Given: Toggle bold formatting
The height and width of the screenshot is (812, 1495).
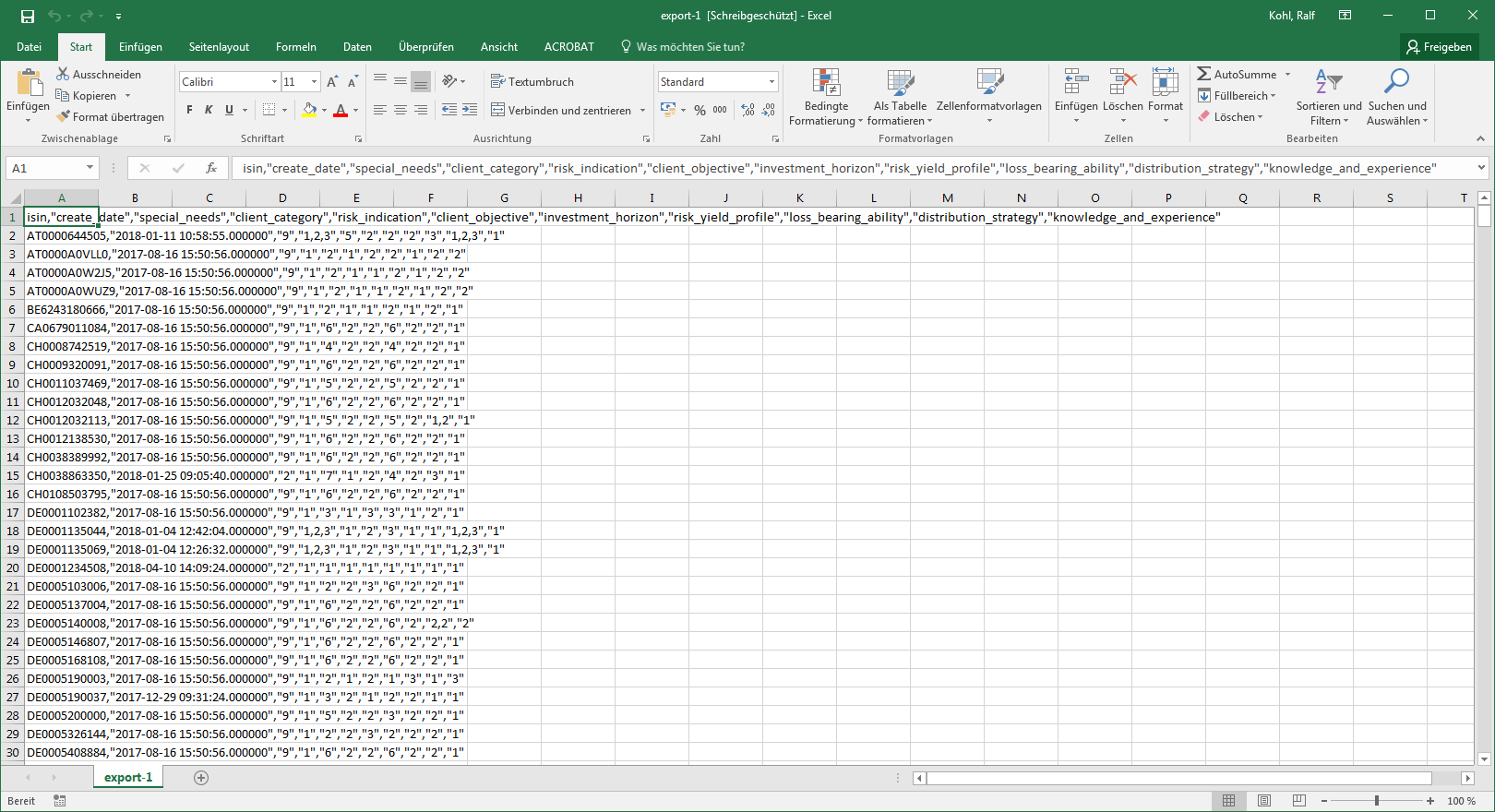Looking at the screenshot, I should pos(189,110).
